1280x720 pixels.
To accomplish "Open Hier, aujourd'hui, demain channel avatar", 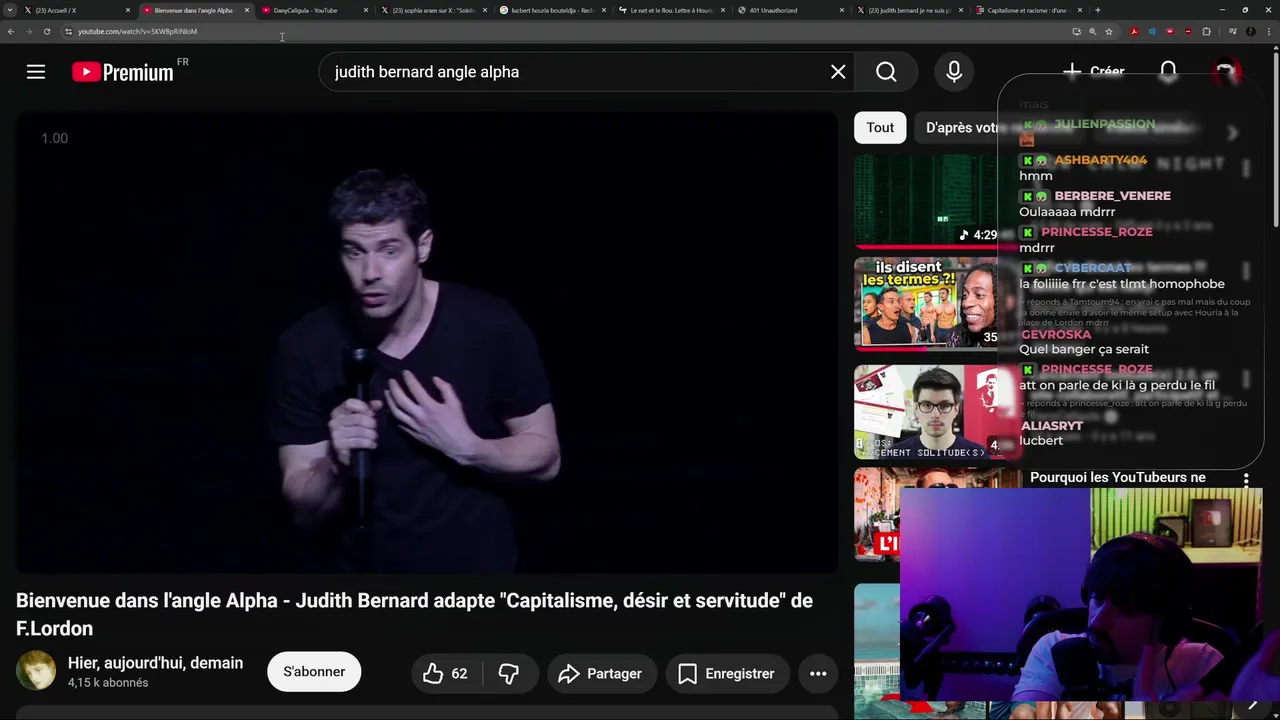I will point(36,671).
